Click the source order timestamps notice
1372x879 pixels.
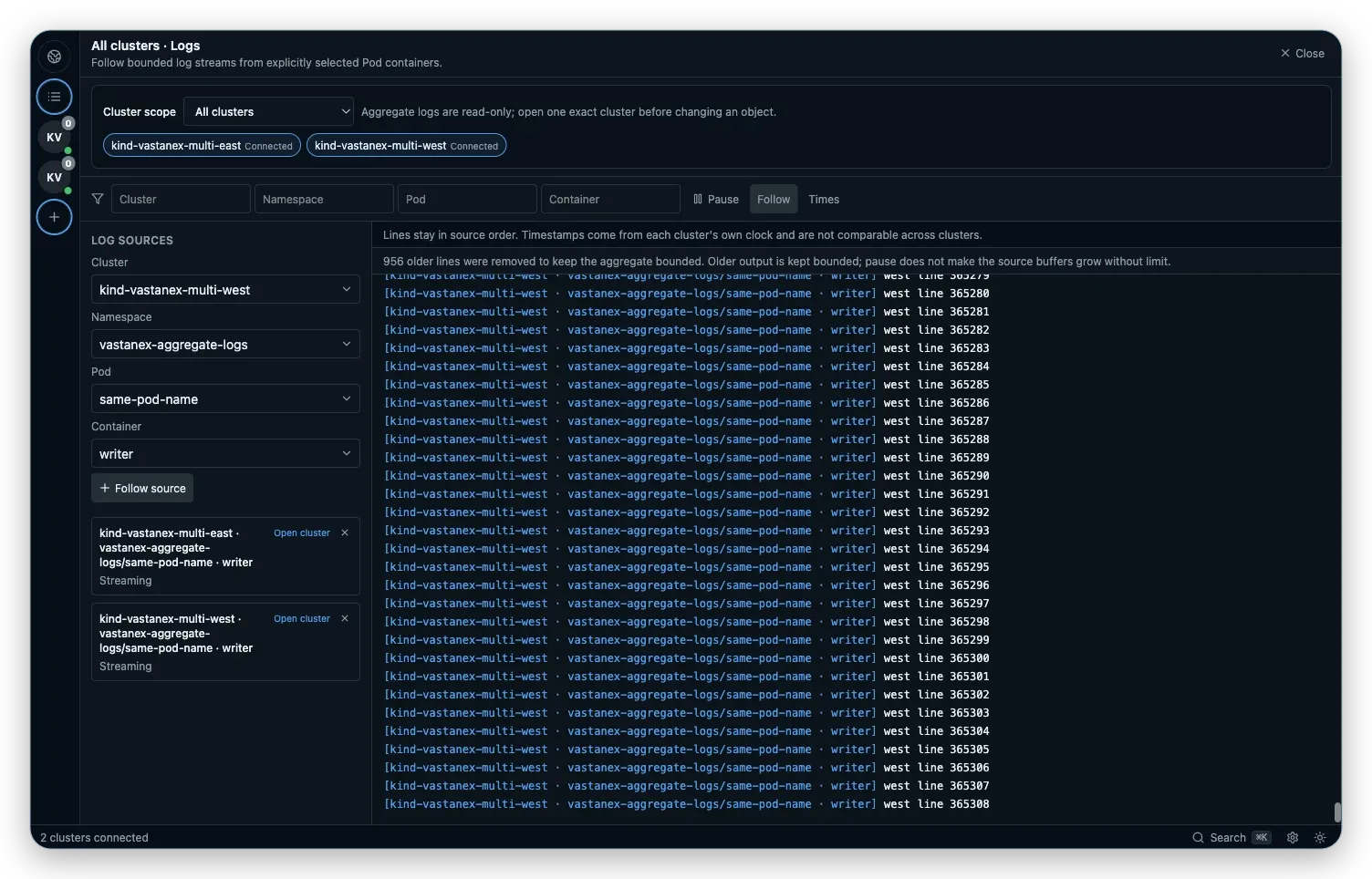pos(682,235)
